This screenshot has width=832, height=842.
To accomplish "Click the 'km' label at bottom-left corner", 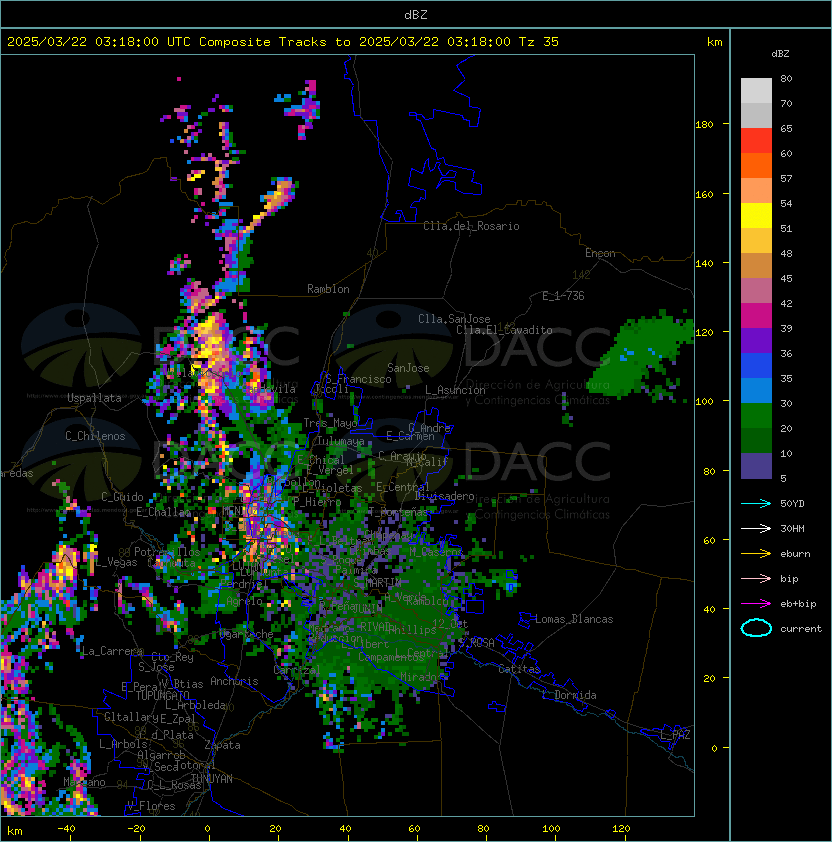I will (15, 831).
